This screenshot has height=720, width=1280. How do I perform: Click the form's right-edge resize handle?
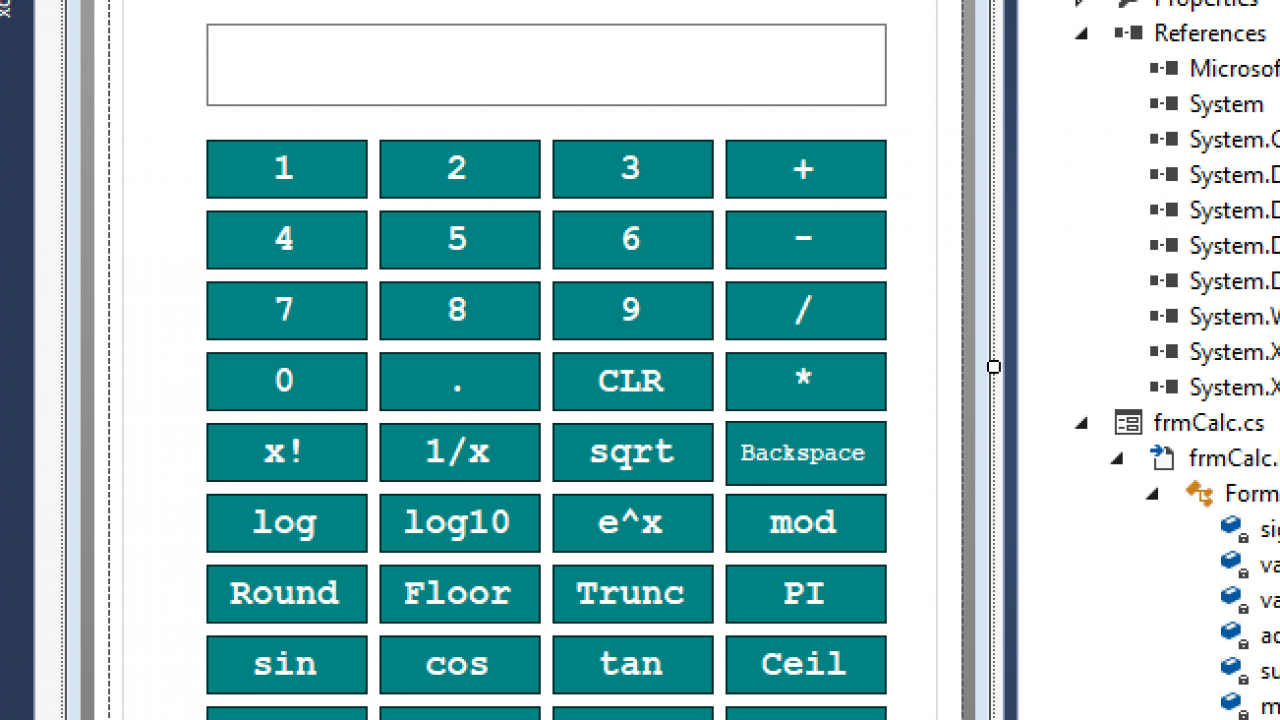pos(994,367)
